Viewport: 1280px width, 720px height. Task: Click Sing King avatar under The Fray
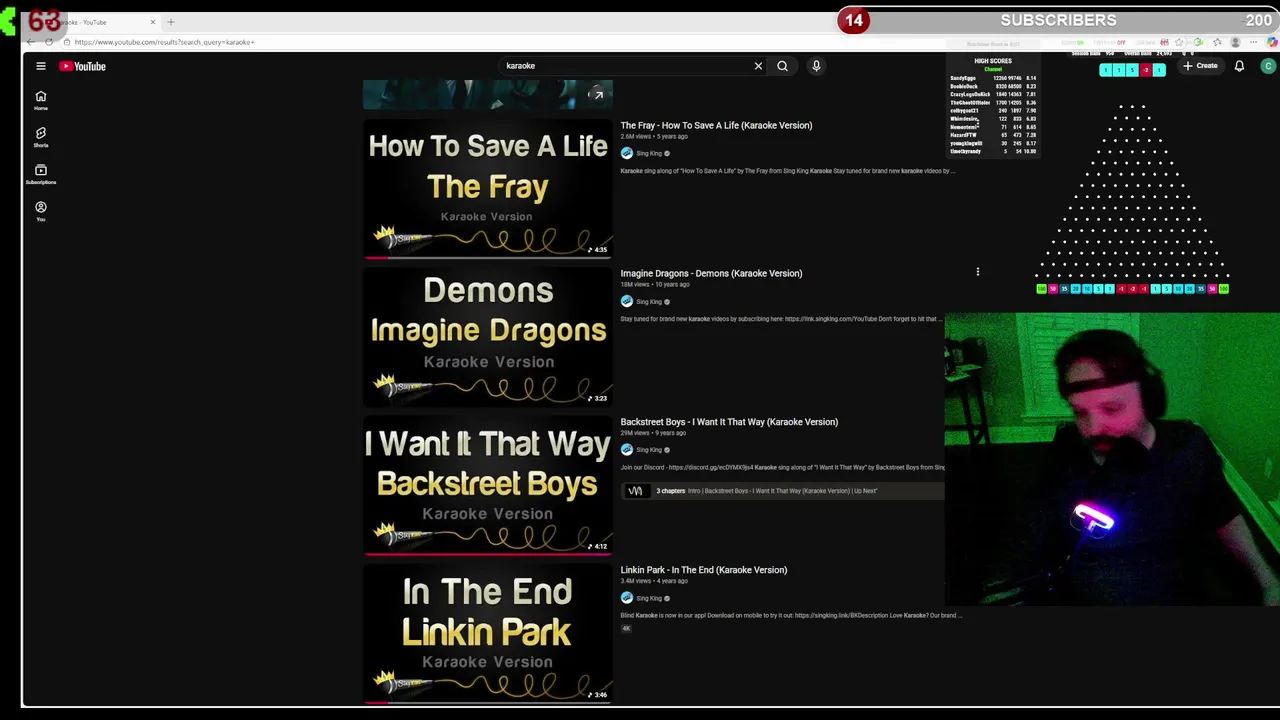tap(627, 153)
